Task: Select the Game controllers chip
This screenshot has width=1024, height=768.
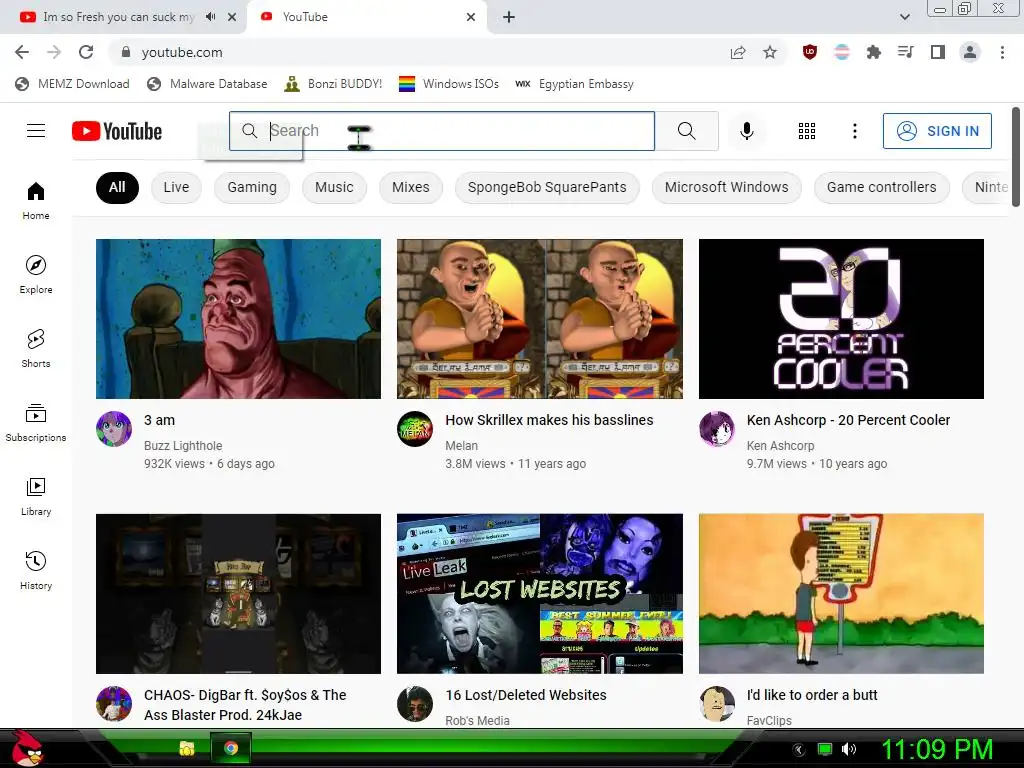Action: (882, 187)
